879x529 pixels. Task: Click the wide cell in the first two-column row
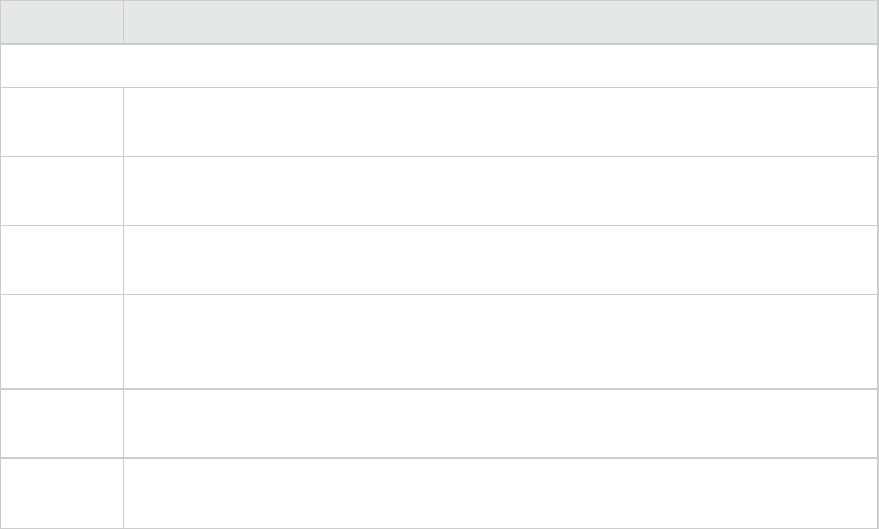point(494,122)
